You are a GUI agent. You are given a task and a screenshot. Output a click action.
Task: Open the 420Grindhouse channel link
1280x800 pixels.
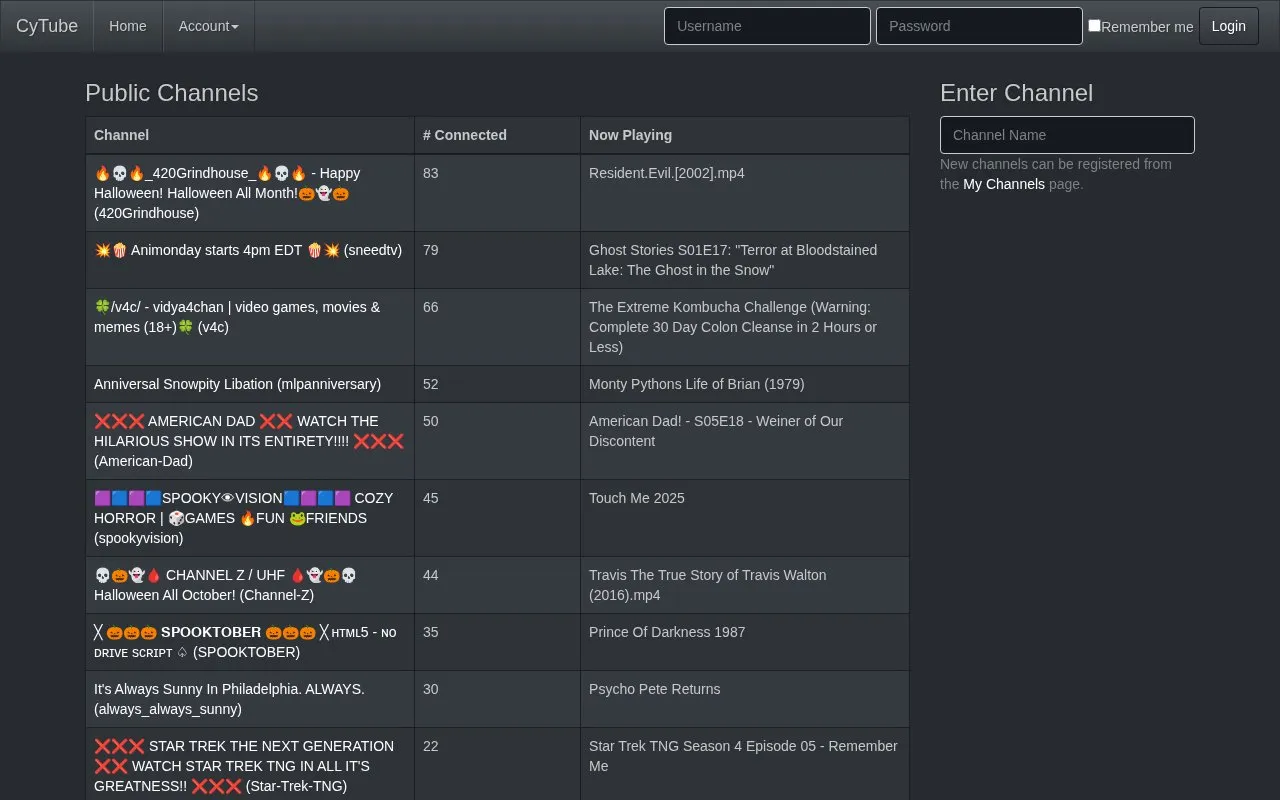227,193
